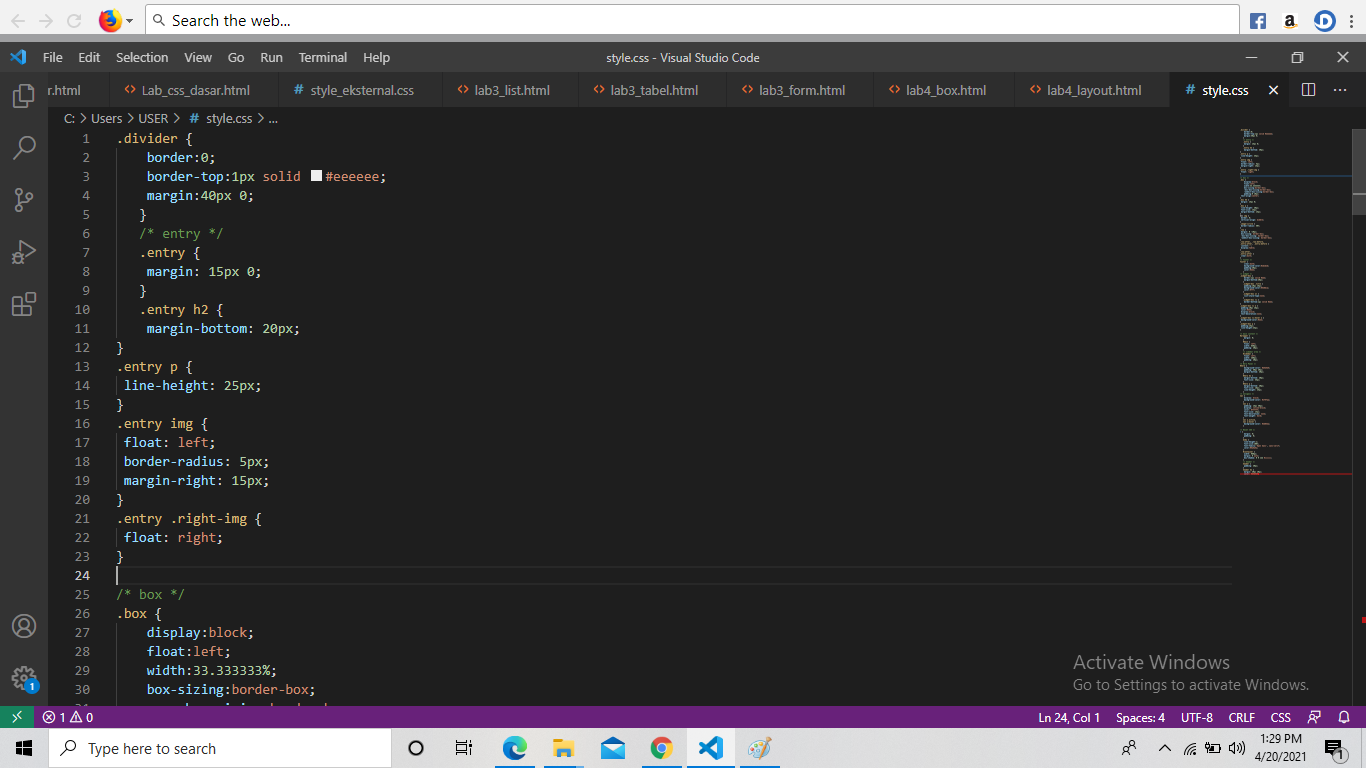Open the Explorer view in the activity bar

pos(24,95)
